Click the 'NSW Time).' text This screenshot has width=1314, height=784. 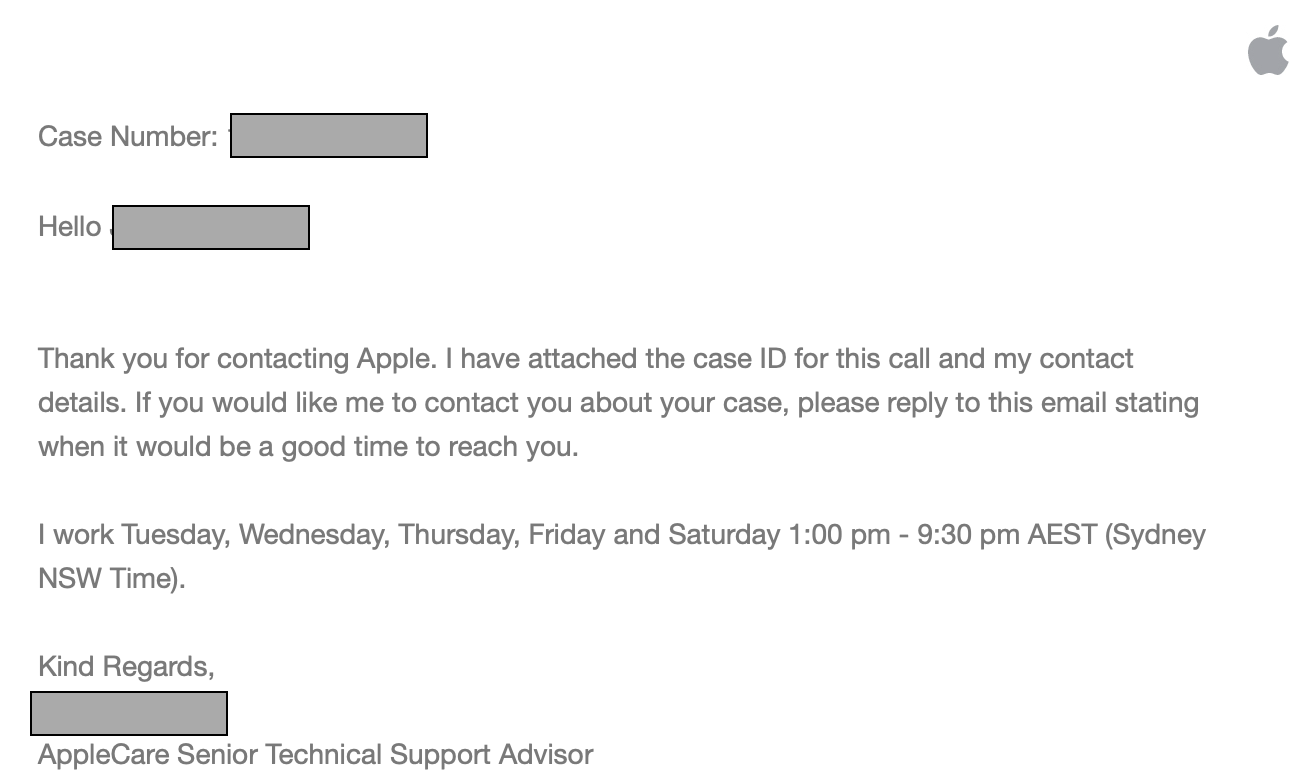click(x=112, y=578)
